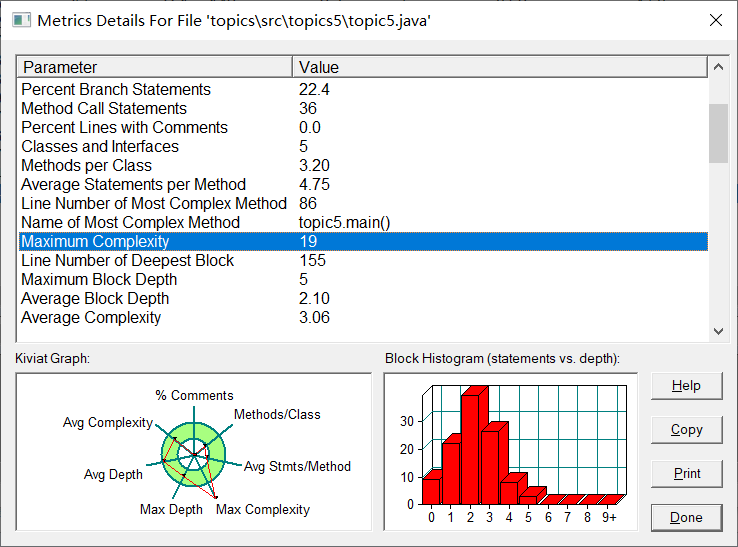Screen dimensions: 738x547
Task: Click the value 4.75
Action: coord(314,185)
